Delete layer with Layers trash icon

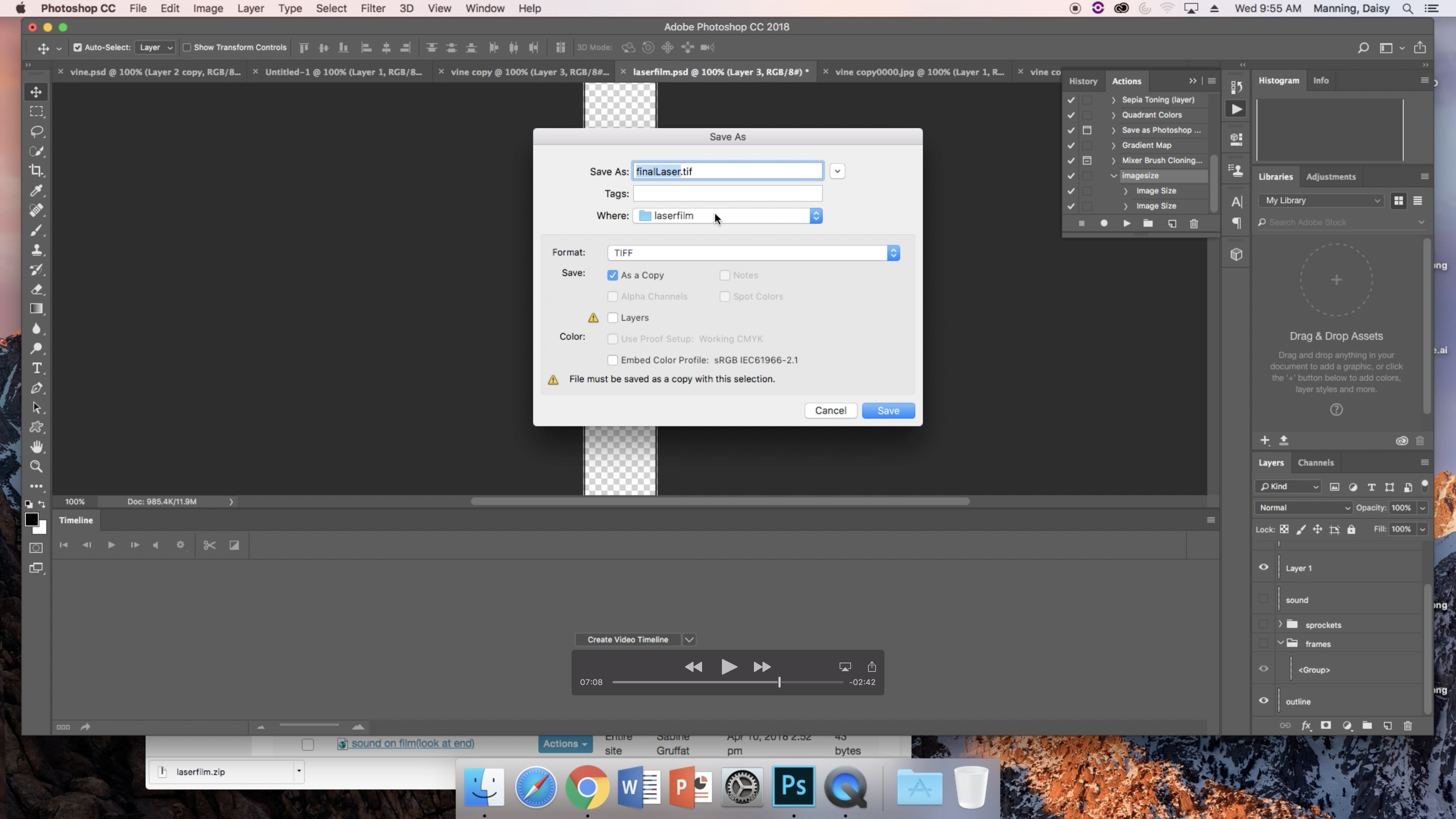tap(1407, 726)
